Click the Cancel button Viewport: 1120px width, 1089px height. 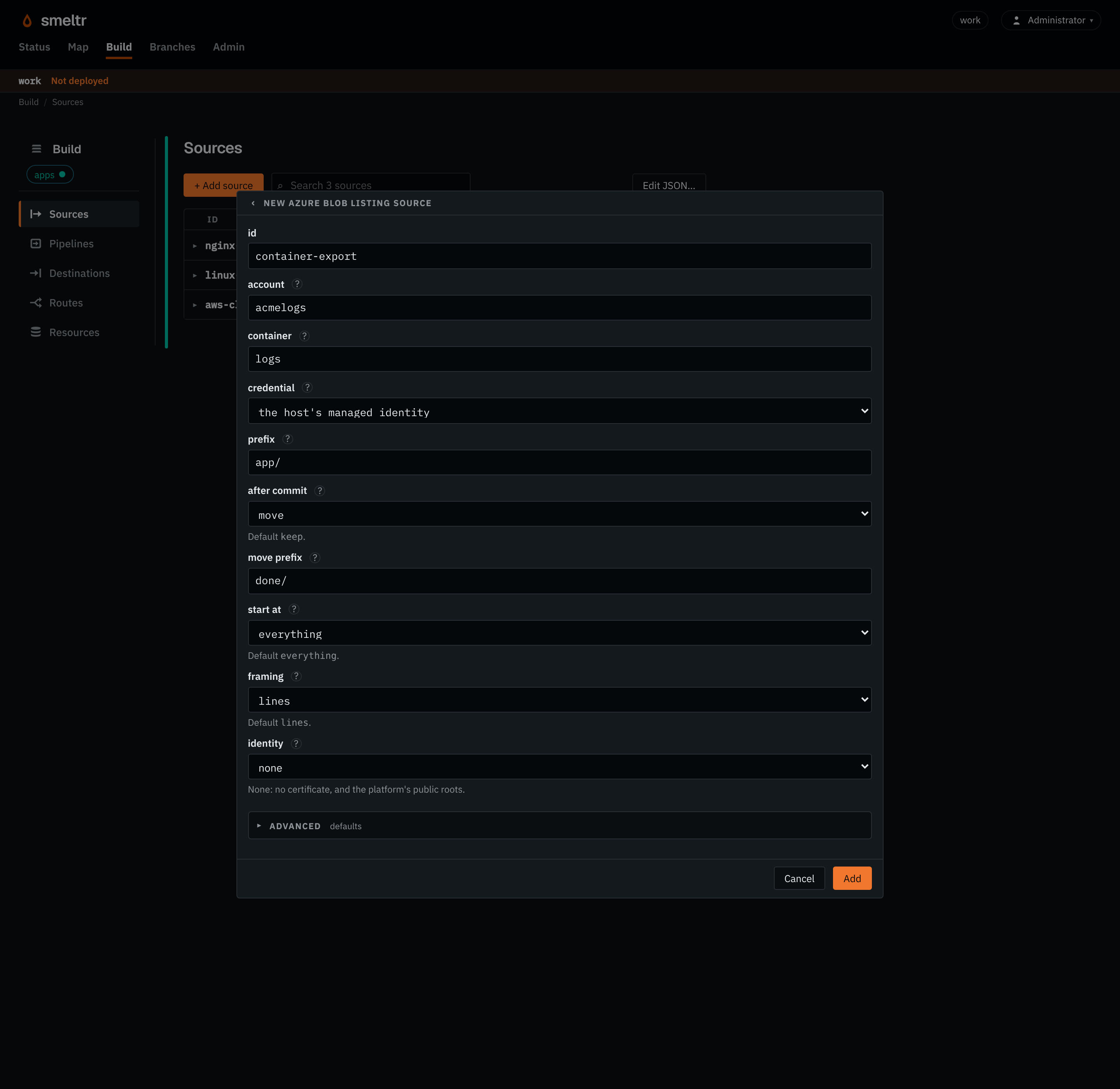(x=799, y=879)
